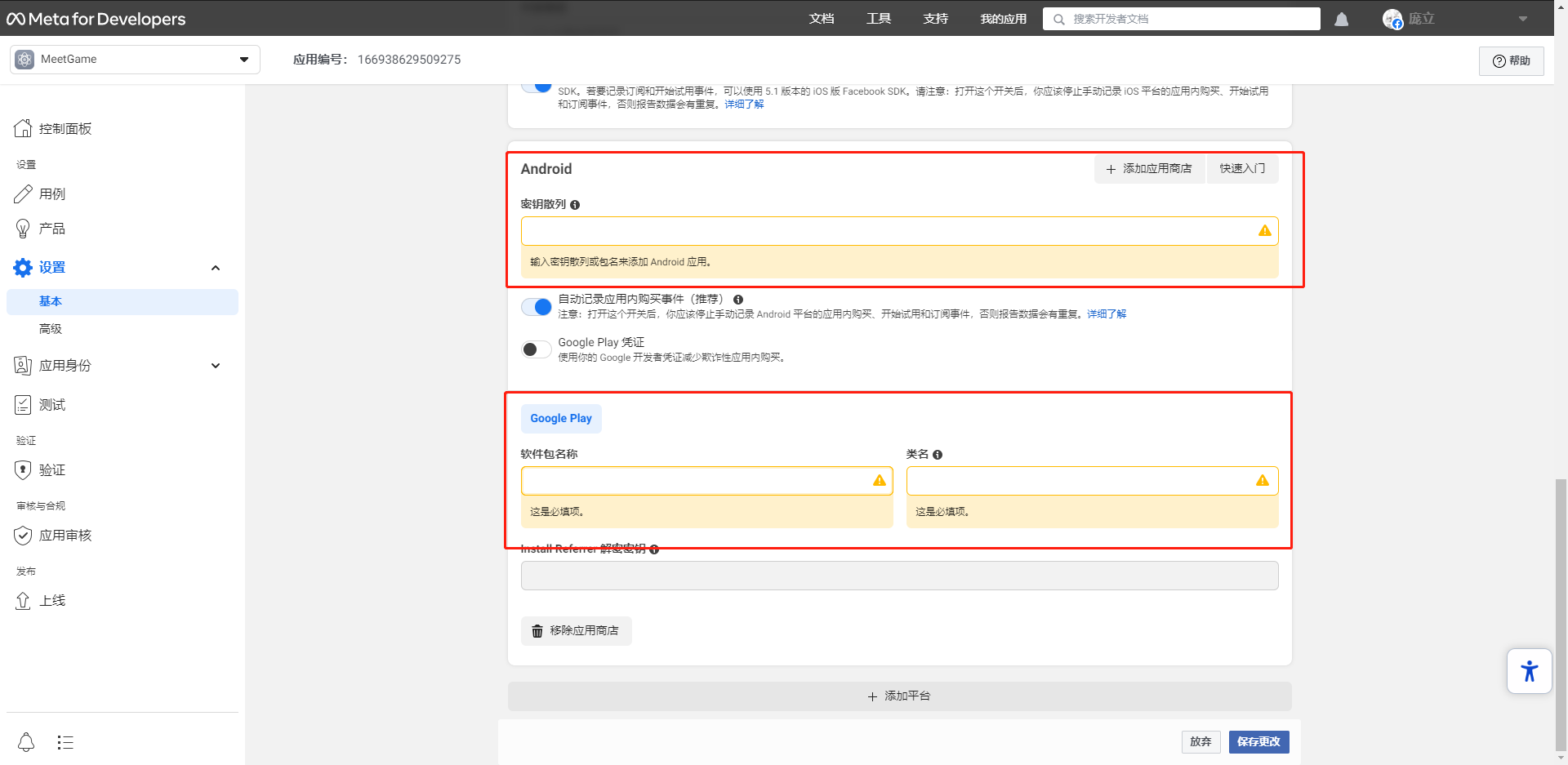Click the page vertical scrollbar

1561,614
